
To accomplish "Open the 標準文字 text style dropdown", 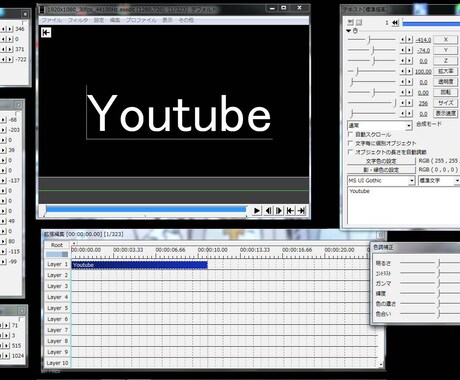I will coord(457,181).
